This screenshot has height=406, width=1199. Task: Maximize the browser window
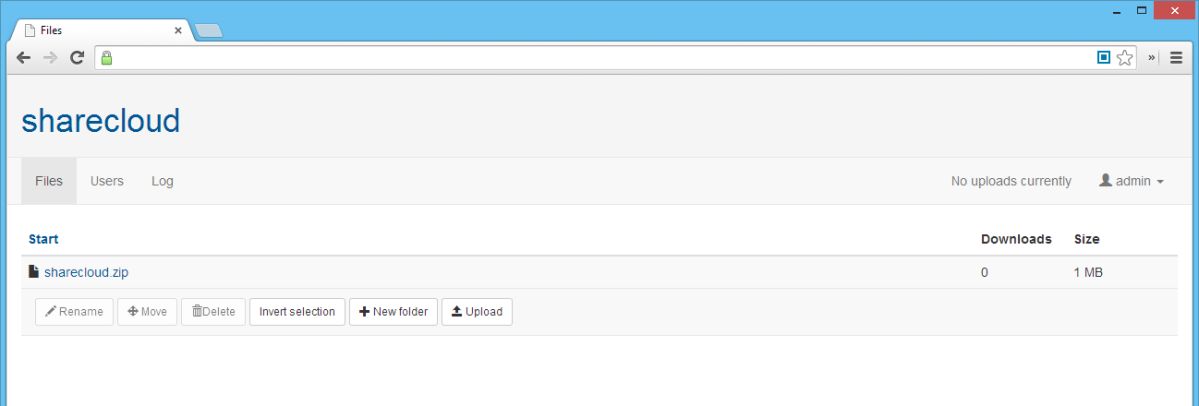(x=1142, y=11)
